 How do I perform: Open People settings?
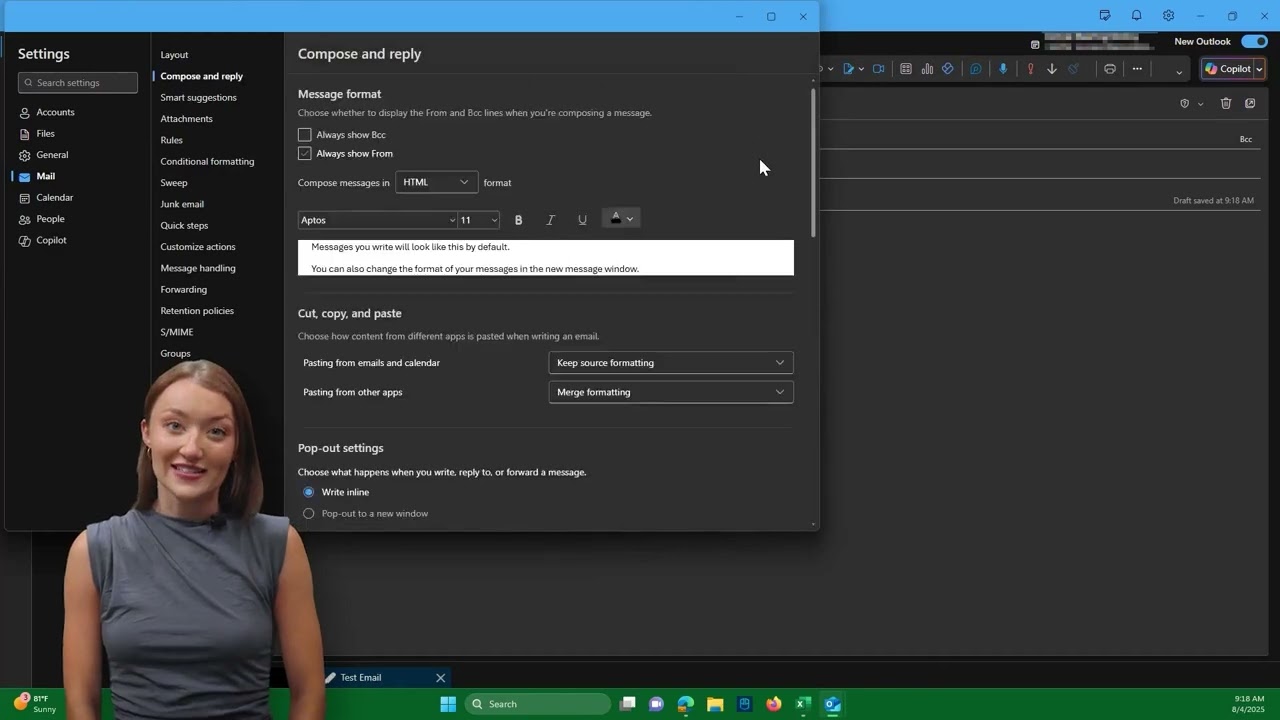[50, 219]
